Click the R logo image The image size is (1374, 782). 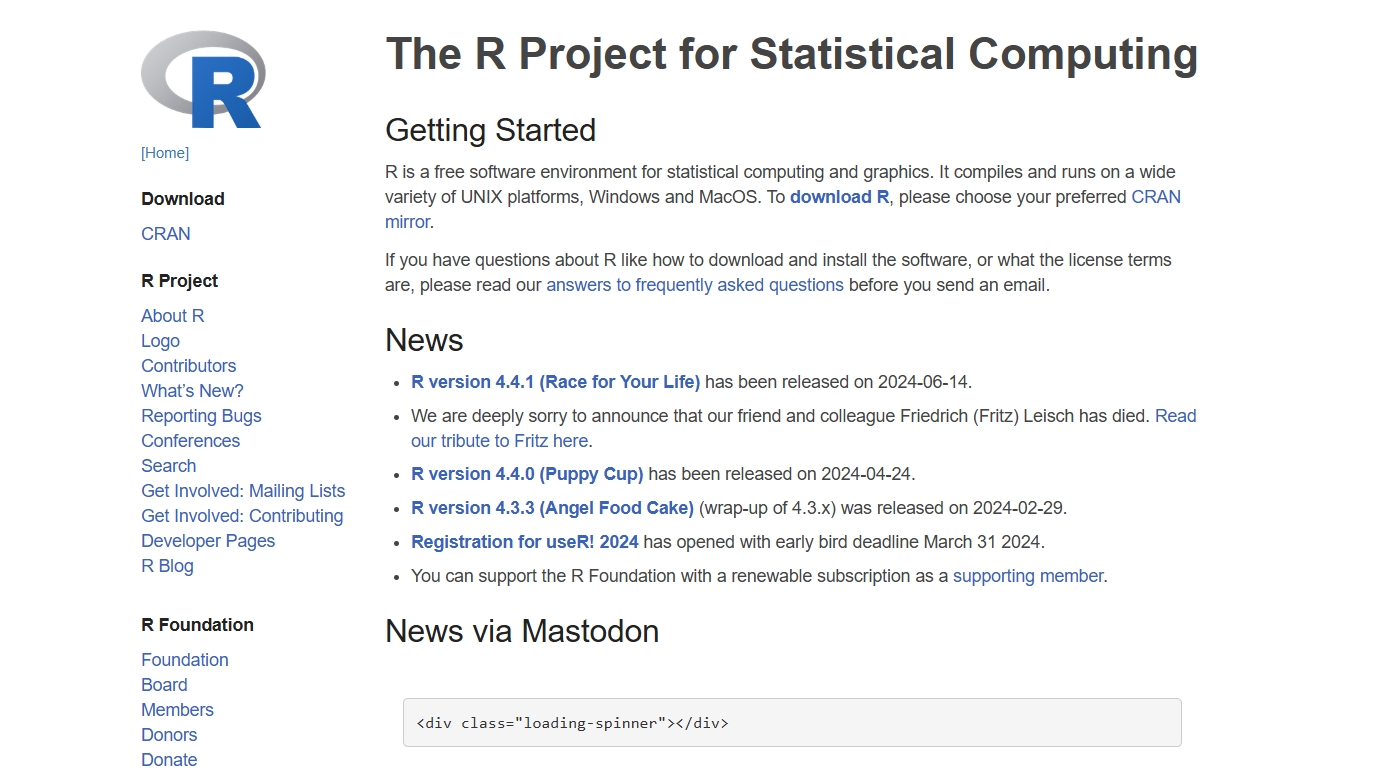[203, 79]
